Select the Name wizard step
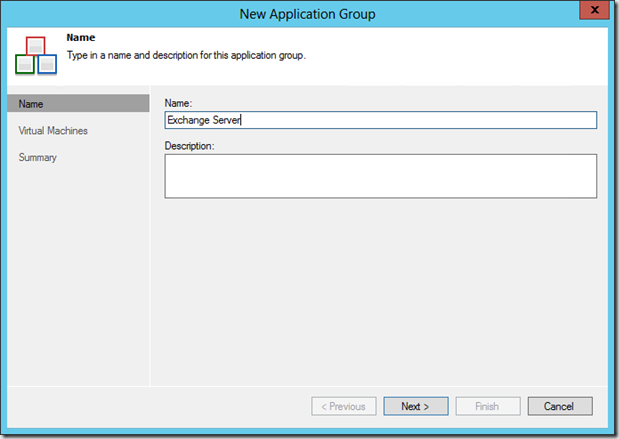The width and height of the screenshot is (619, 439). (78, 104)
